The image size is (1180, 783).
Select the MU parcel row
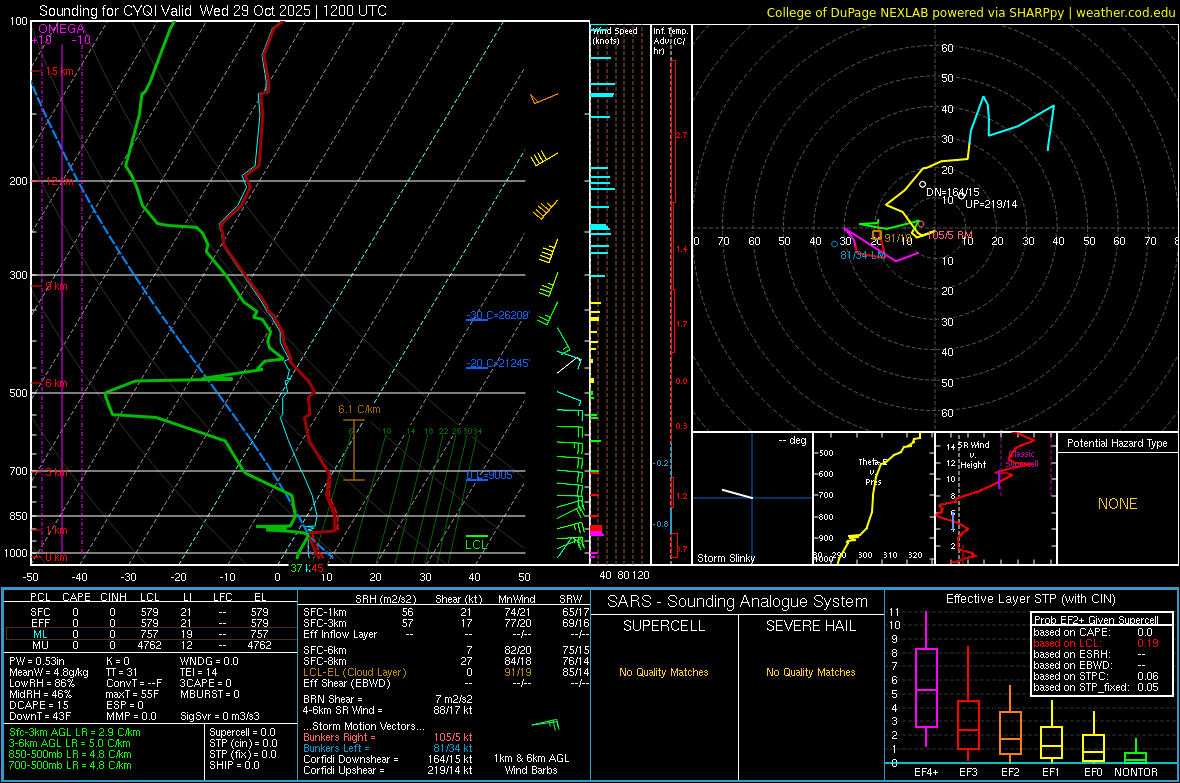pos(150,645)
